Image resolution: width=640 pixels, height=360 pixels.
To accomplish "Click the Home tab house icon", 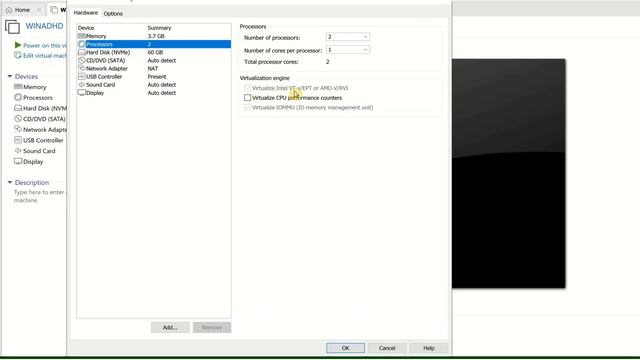I will coord(9,9).
